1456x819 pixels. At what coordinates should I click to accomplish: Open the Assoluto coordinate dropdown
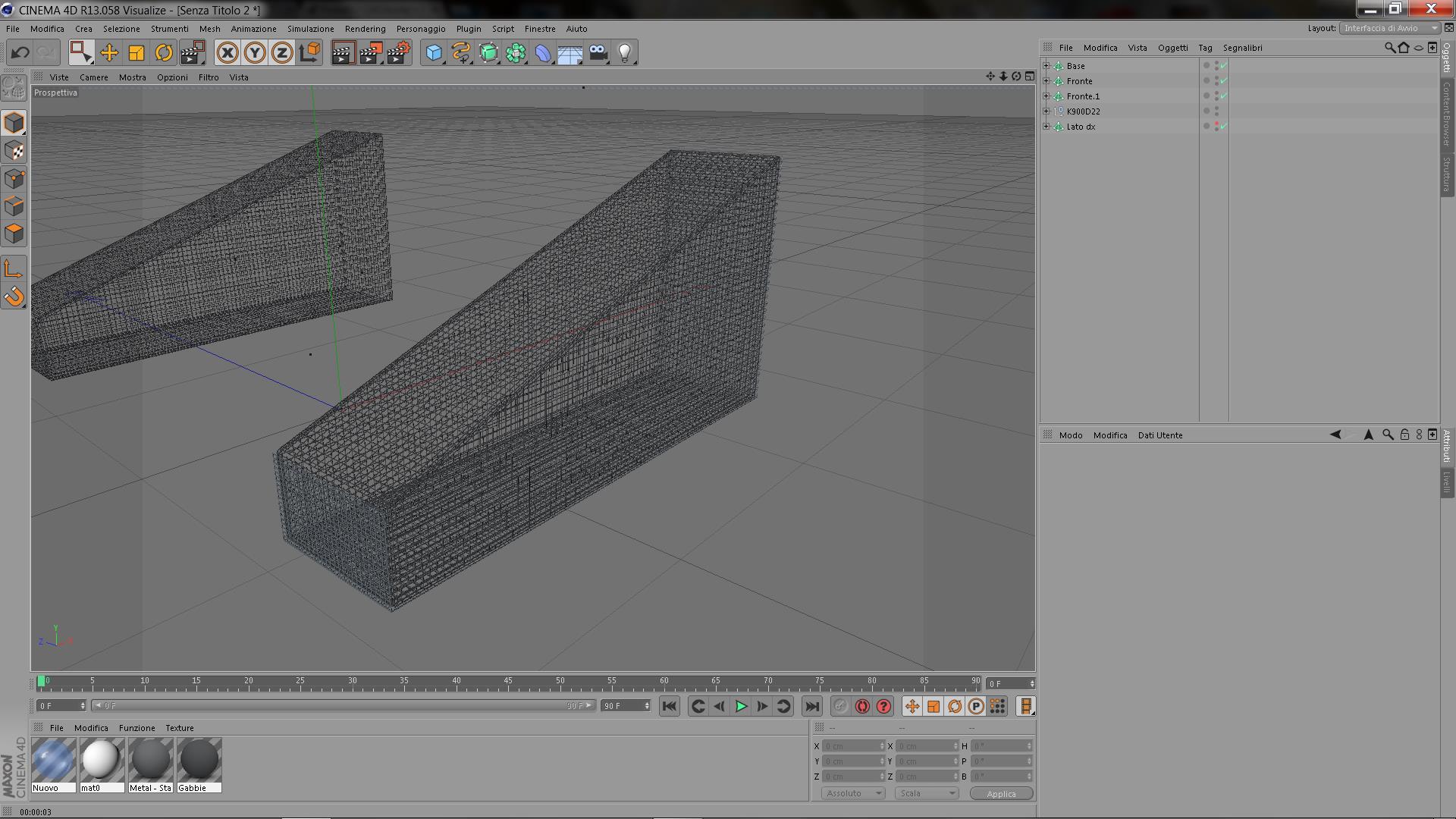pyautogui.click(x=853, y=793)
